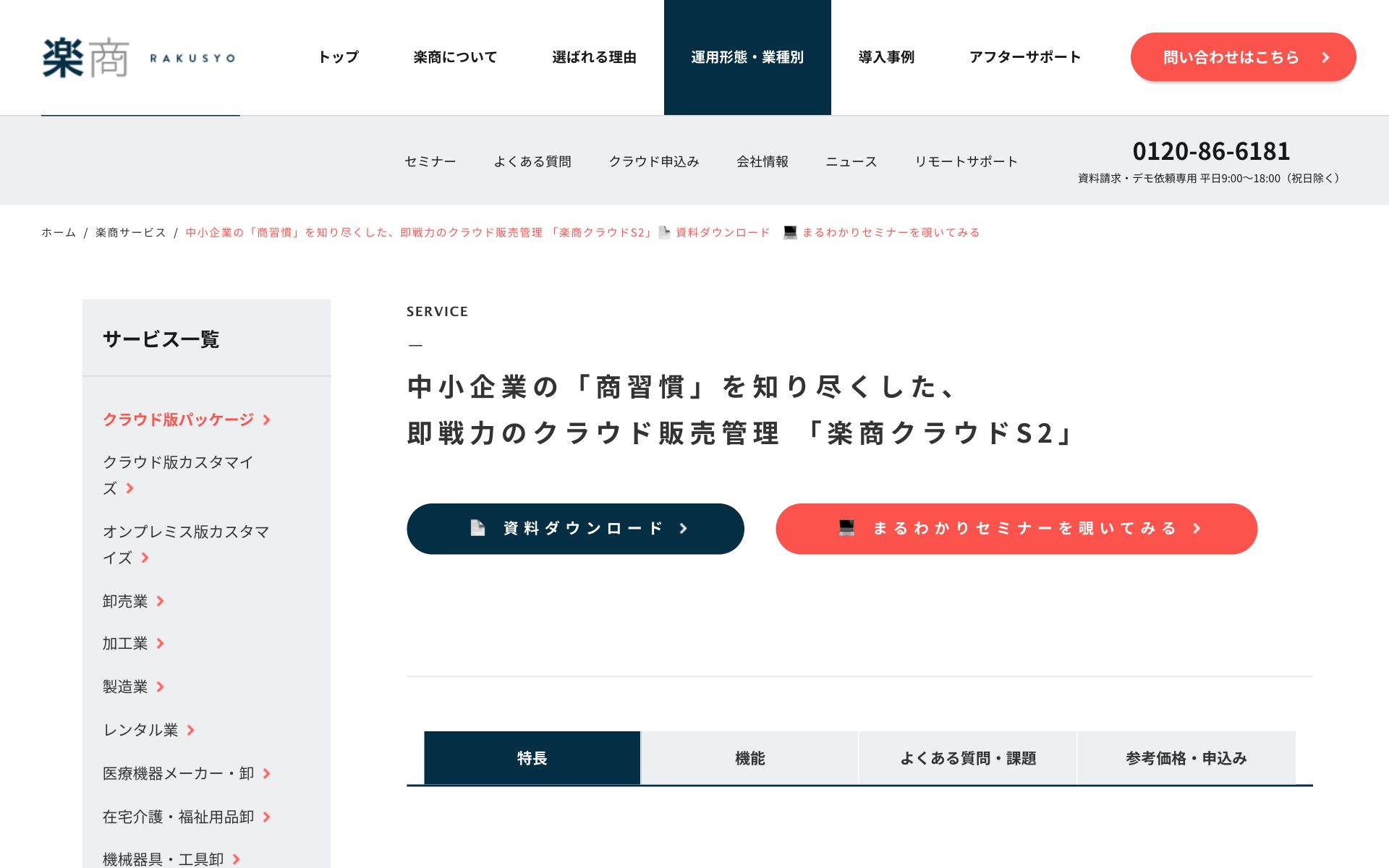
Task: Select 加工業 in the service list
Action: [125, 643]
